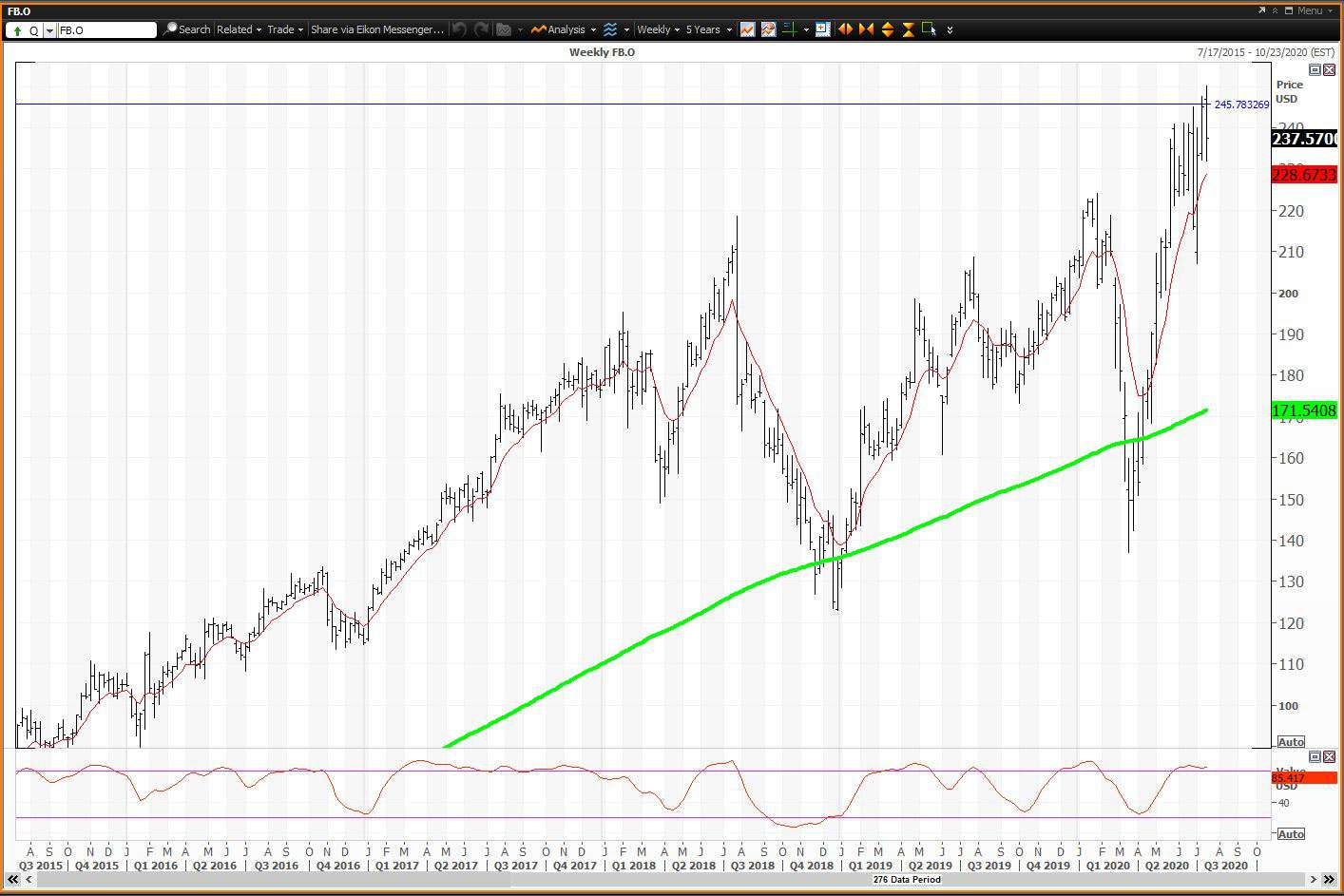Open the Related dropdown menu

[239, 29]
